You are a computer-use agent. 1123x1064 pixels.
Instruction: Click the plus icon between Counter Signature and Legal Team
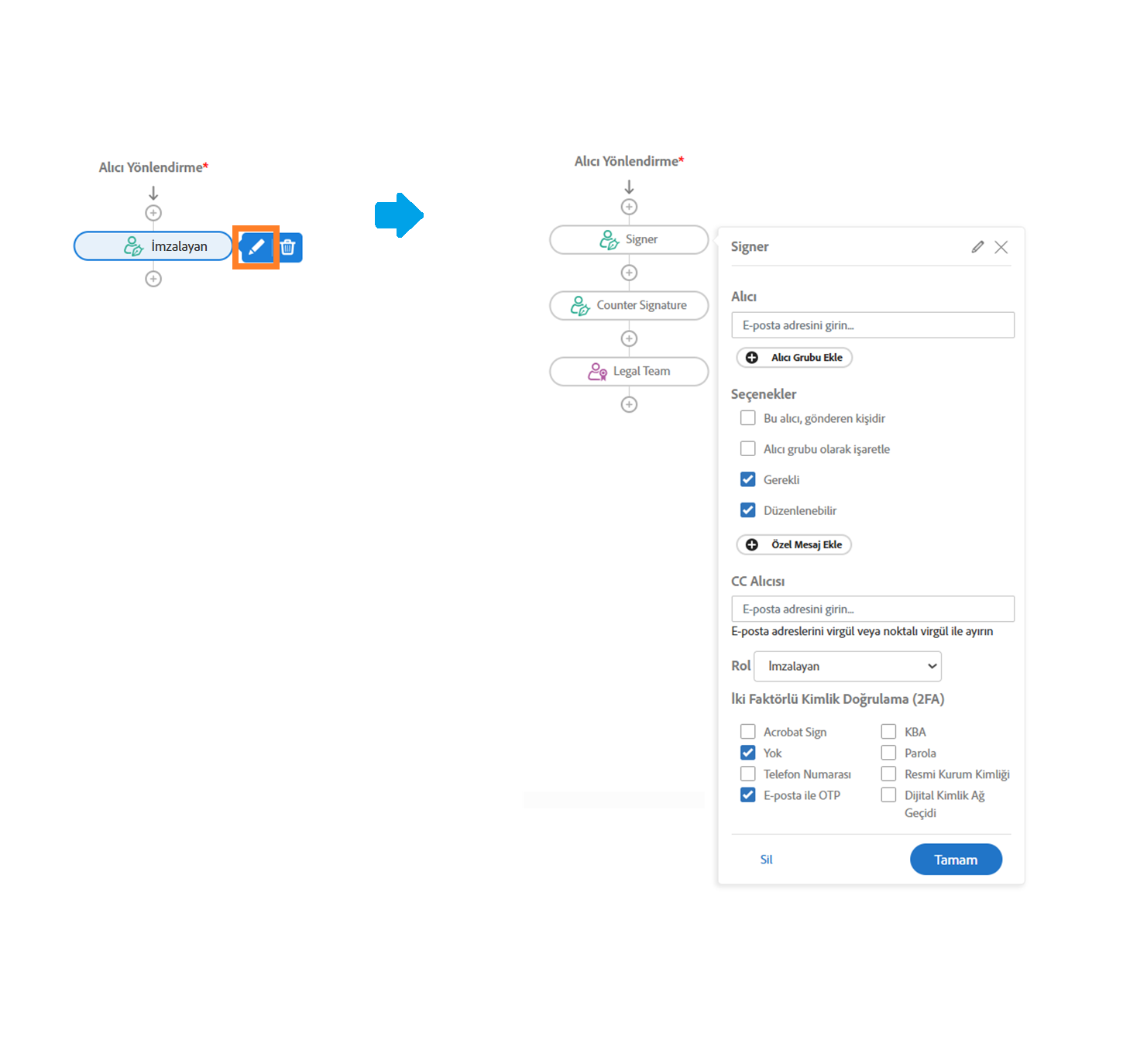click(x=629, y=338)
